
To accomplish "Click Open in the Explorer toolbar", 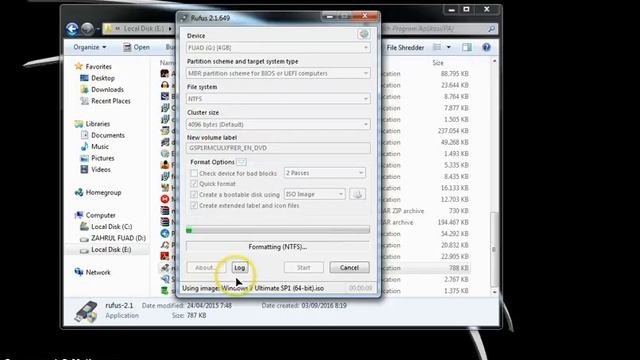I will pyautogui.click(x=137, y=47).
